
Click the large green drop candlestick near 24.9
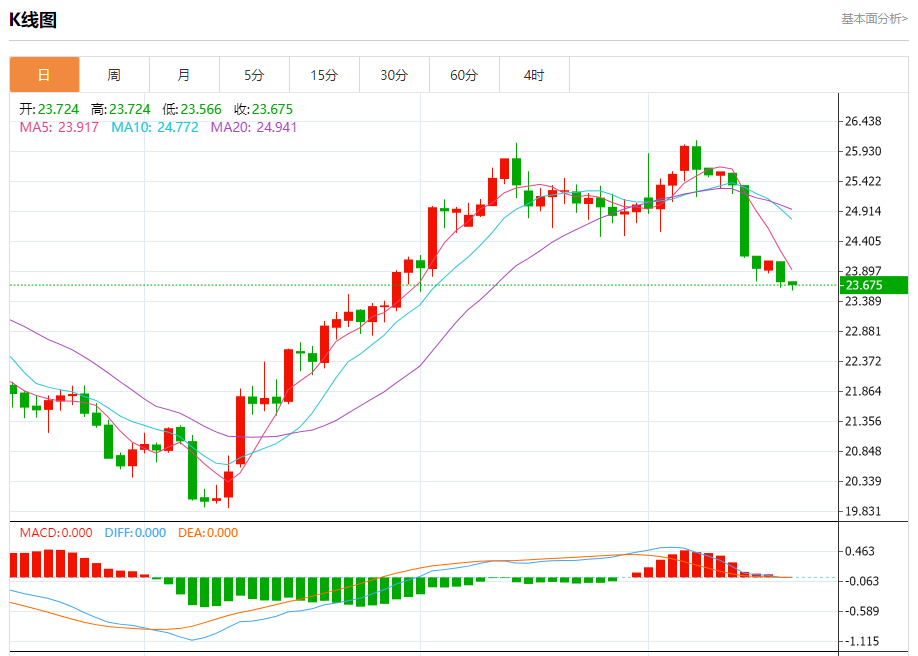[744, 221]
